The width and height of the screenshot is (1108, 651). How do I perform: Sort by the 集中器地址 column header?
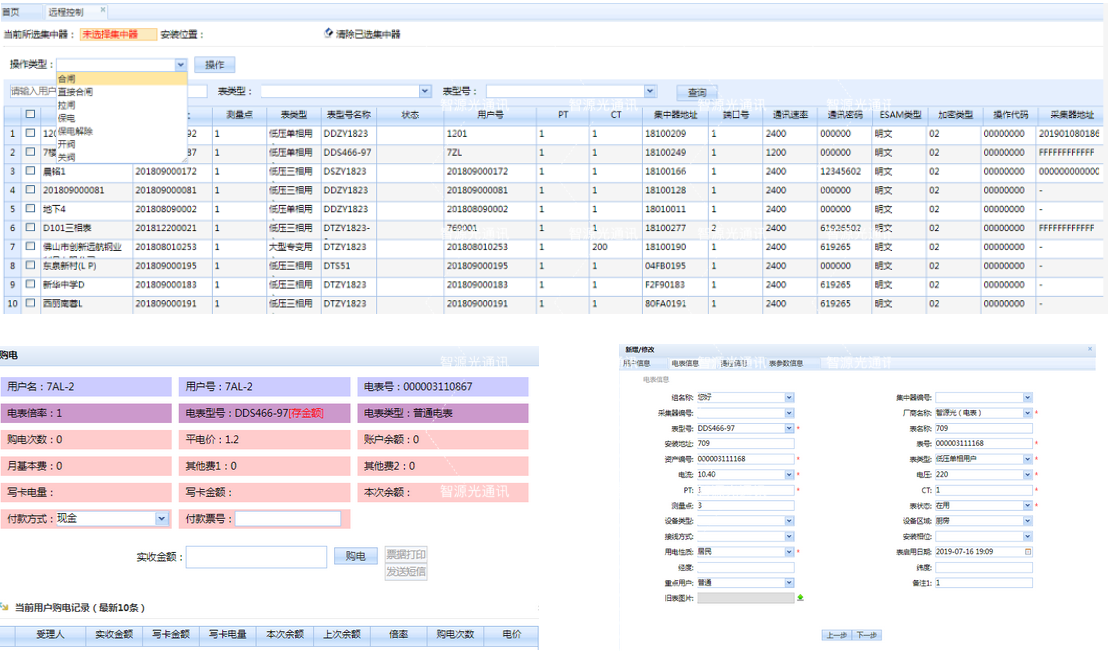click(675, 115)
